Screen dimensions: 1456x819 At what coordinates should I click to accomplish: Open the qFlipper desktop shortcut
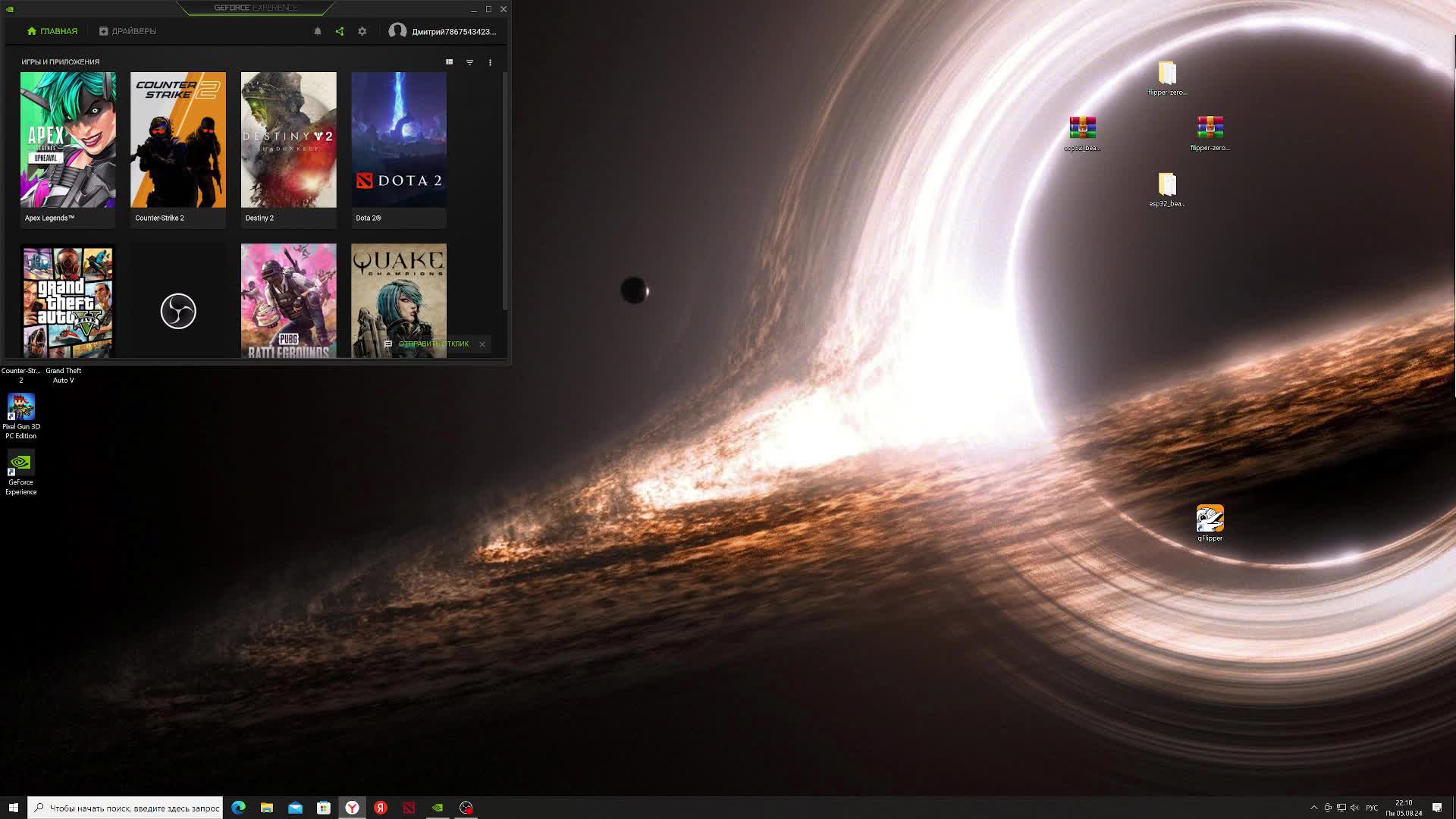click(x=1210, y=519)
